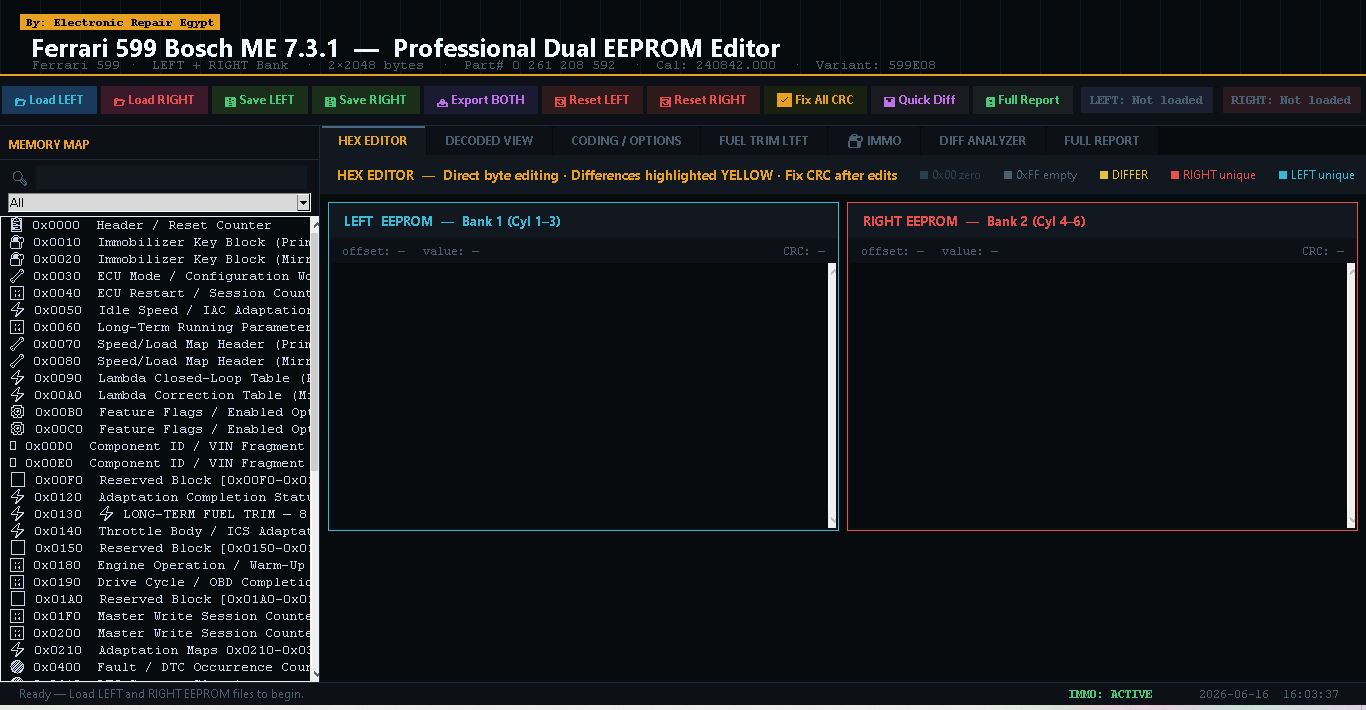This screenshot has height=710, width=1366.
Task: Click the wrench icon beside 0x0070 Speed/Load Map
Action: (17, 344)
